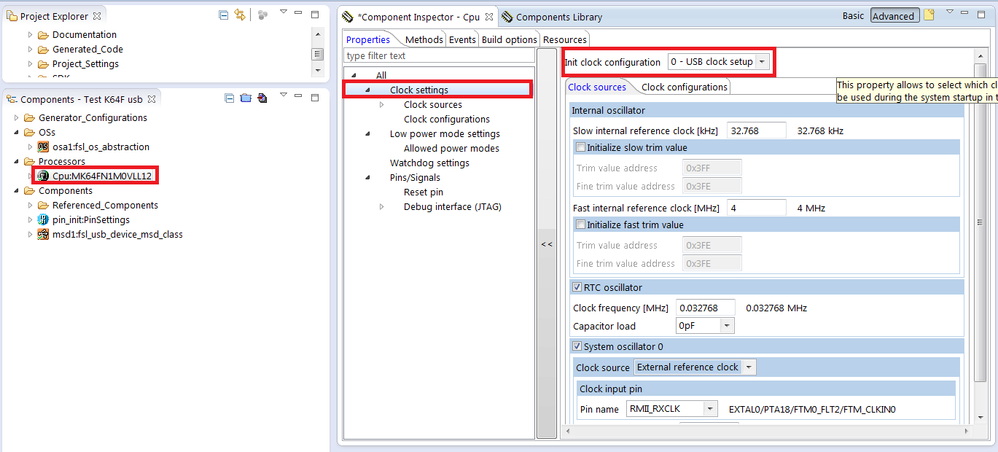Uncheck the RTC oscillator checkbox
The height and width of the screenshot is (452, 998).
[x=577, y=287]
